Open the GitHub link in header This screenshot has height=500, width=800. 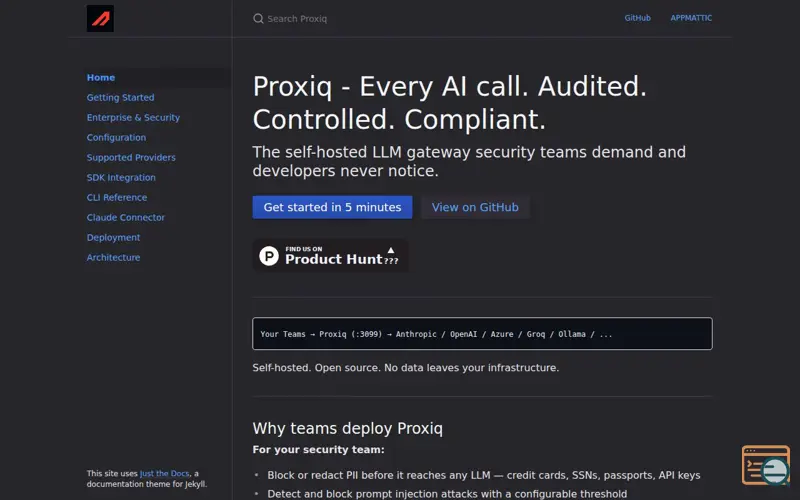(x=637, y=18)
